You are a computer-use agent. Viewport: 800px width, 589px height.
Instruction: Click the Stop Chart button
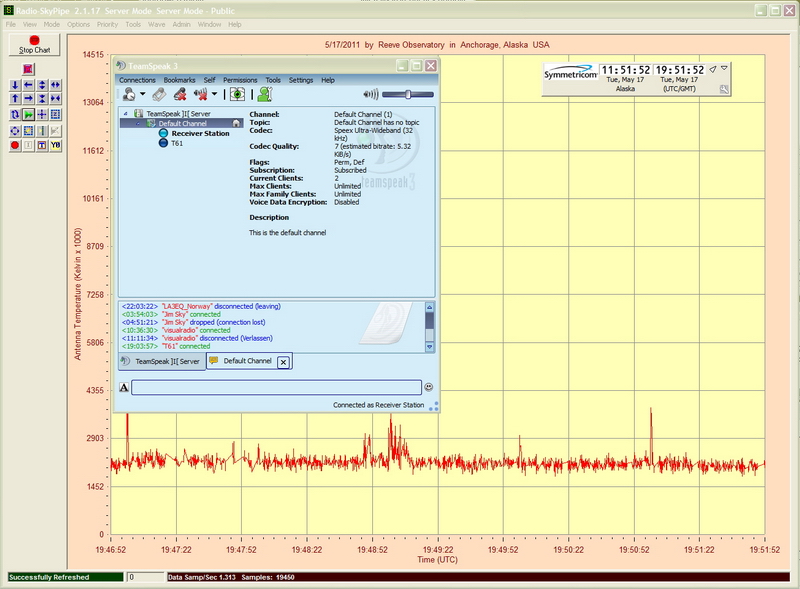point(34,45)
